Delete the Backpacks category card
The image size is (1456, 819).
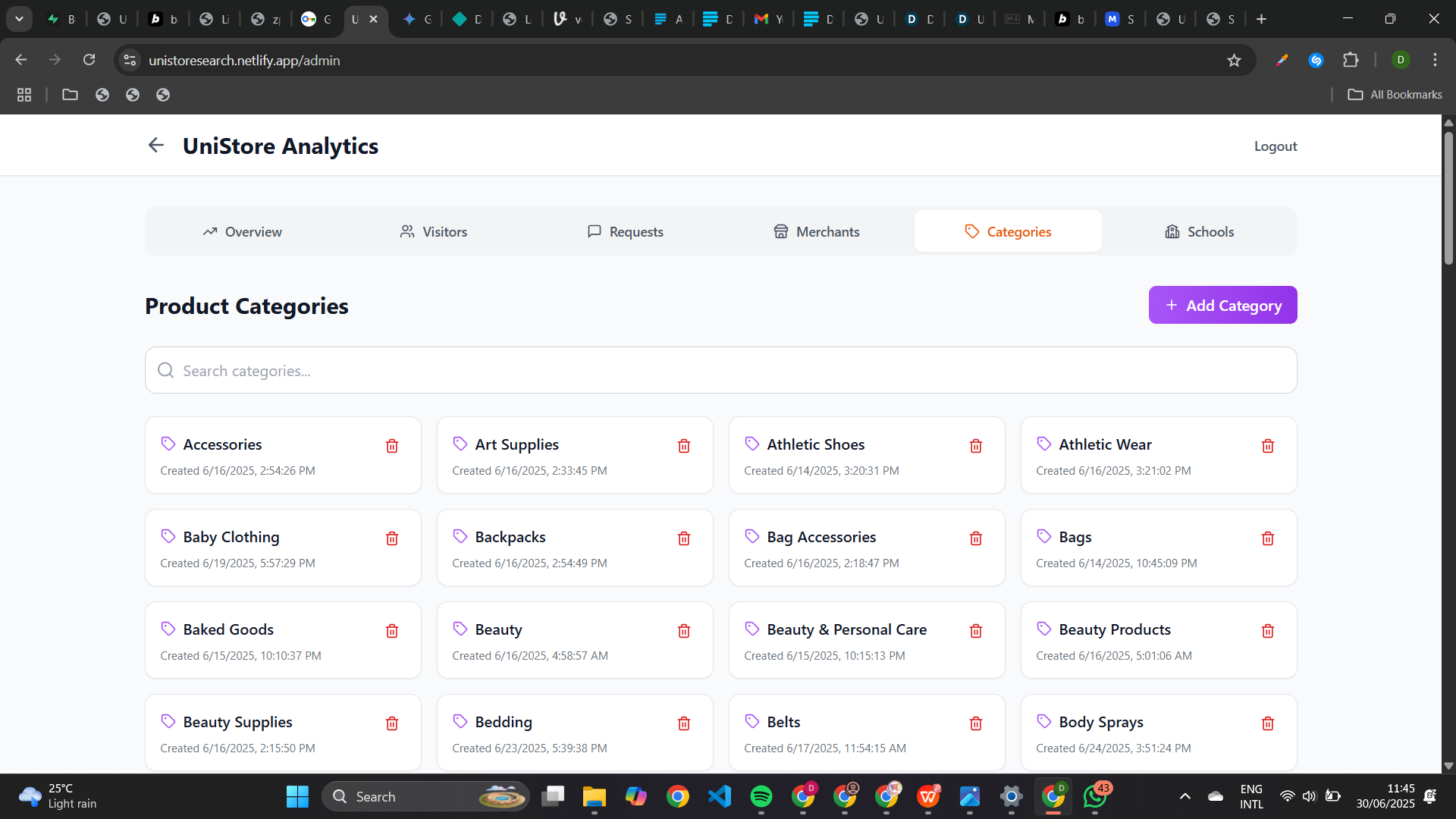click(684, 538)
